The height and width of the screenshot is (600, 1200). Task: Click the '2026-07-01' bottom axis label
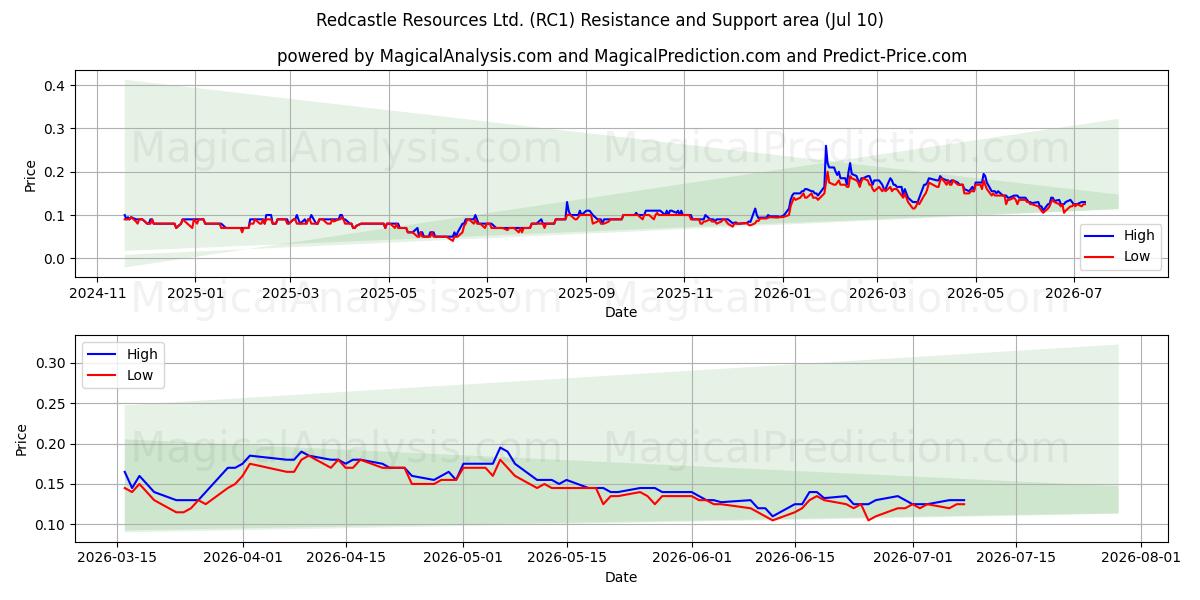[914, 560]
